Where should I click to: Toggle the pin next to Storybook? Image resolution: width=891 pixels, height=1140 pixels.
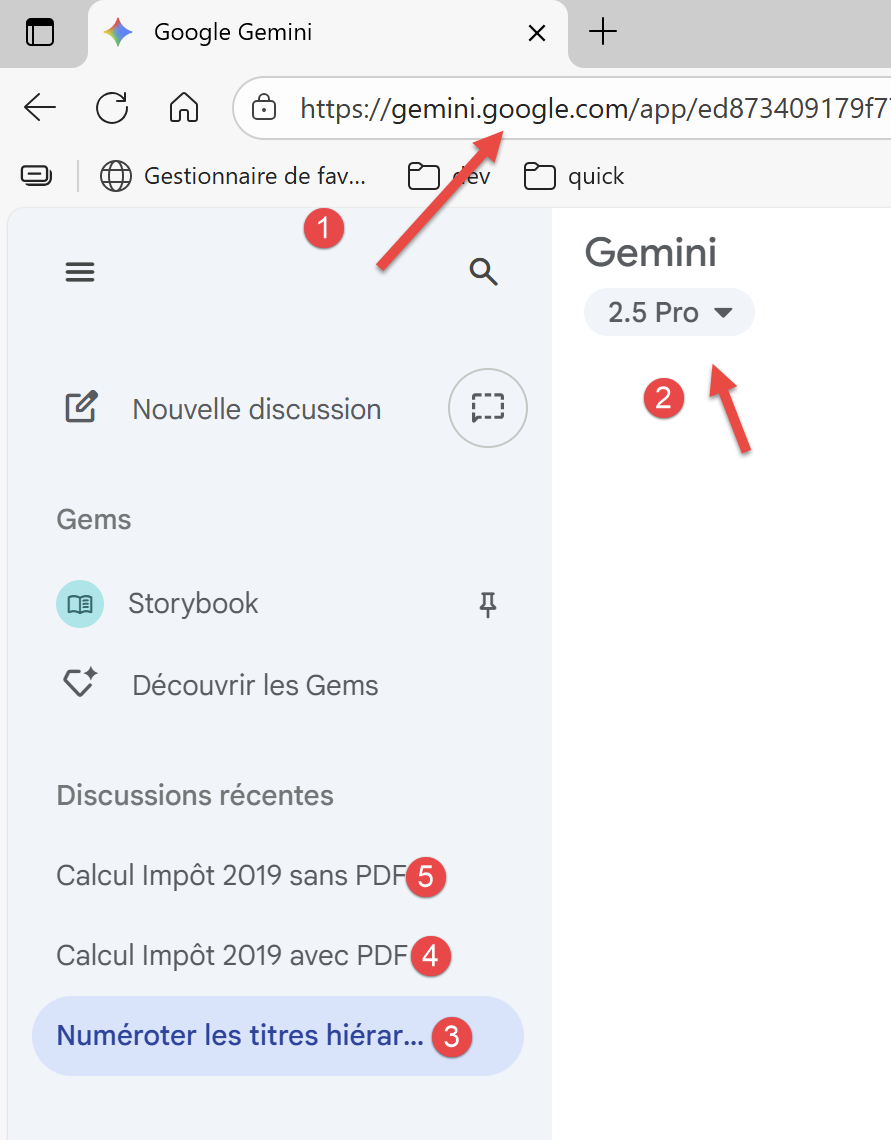coord(488,604)
